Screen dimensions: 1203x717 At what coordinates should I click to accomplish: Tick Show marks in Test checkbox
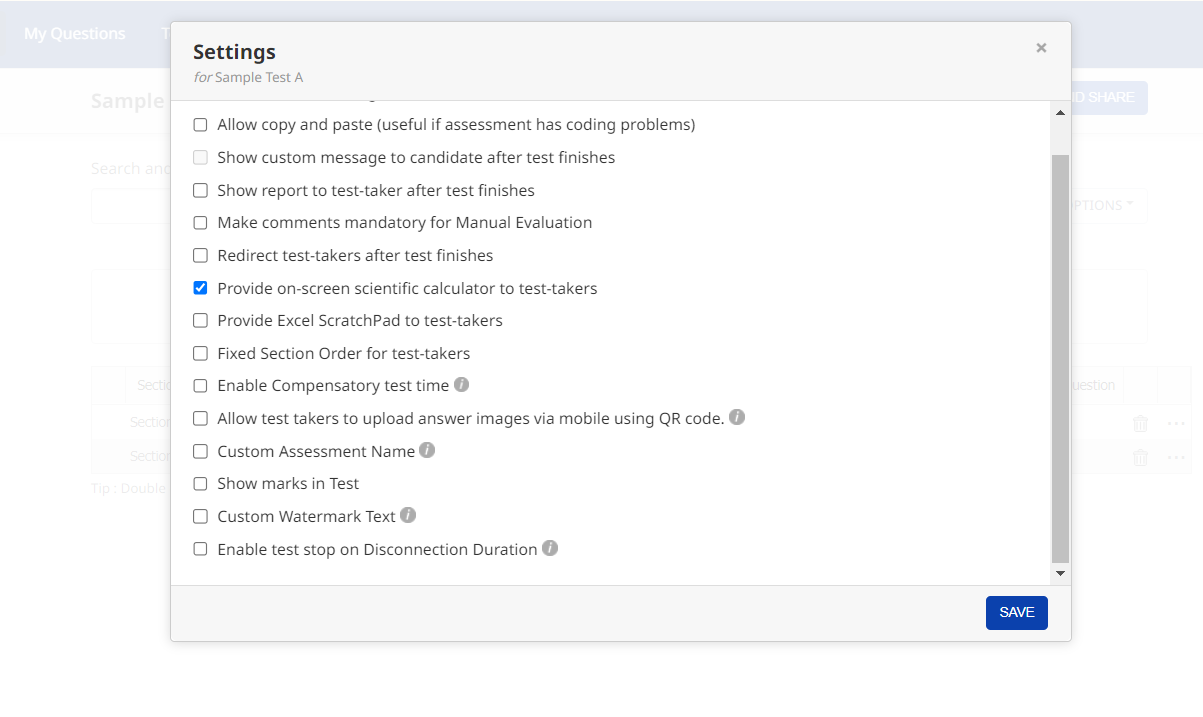(200, 484)
